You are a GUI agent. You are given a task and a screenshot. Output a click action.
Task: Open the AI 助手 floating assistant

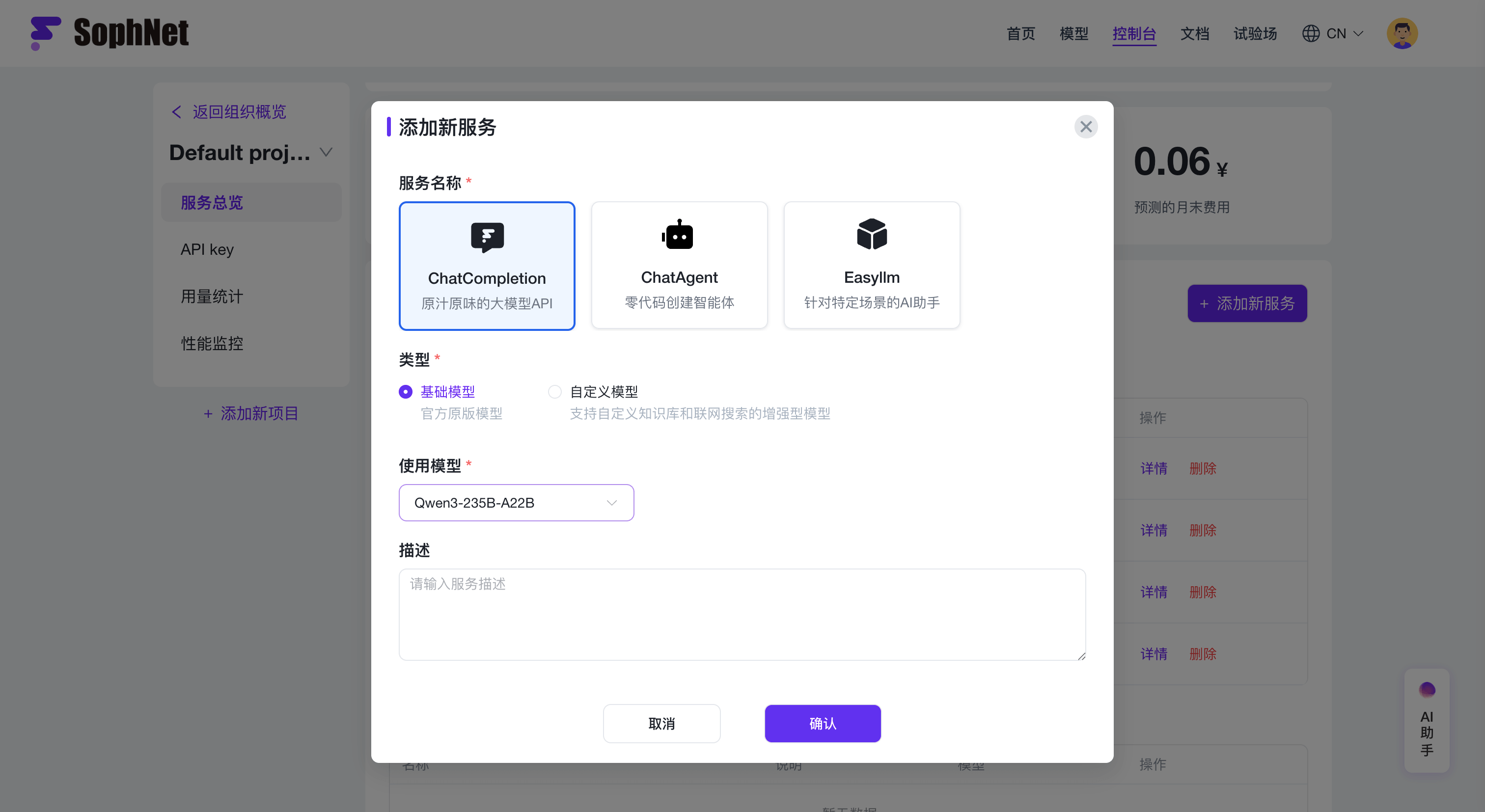click(x=1427, y=720)
